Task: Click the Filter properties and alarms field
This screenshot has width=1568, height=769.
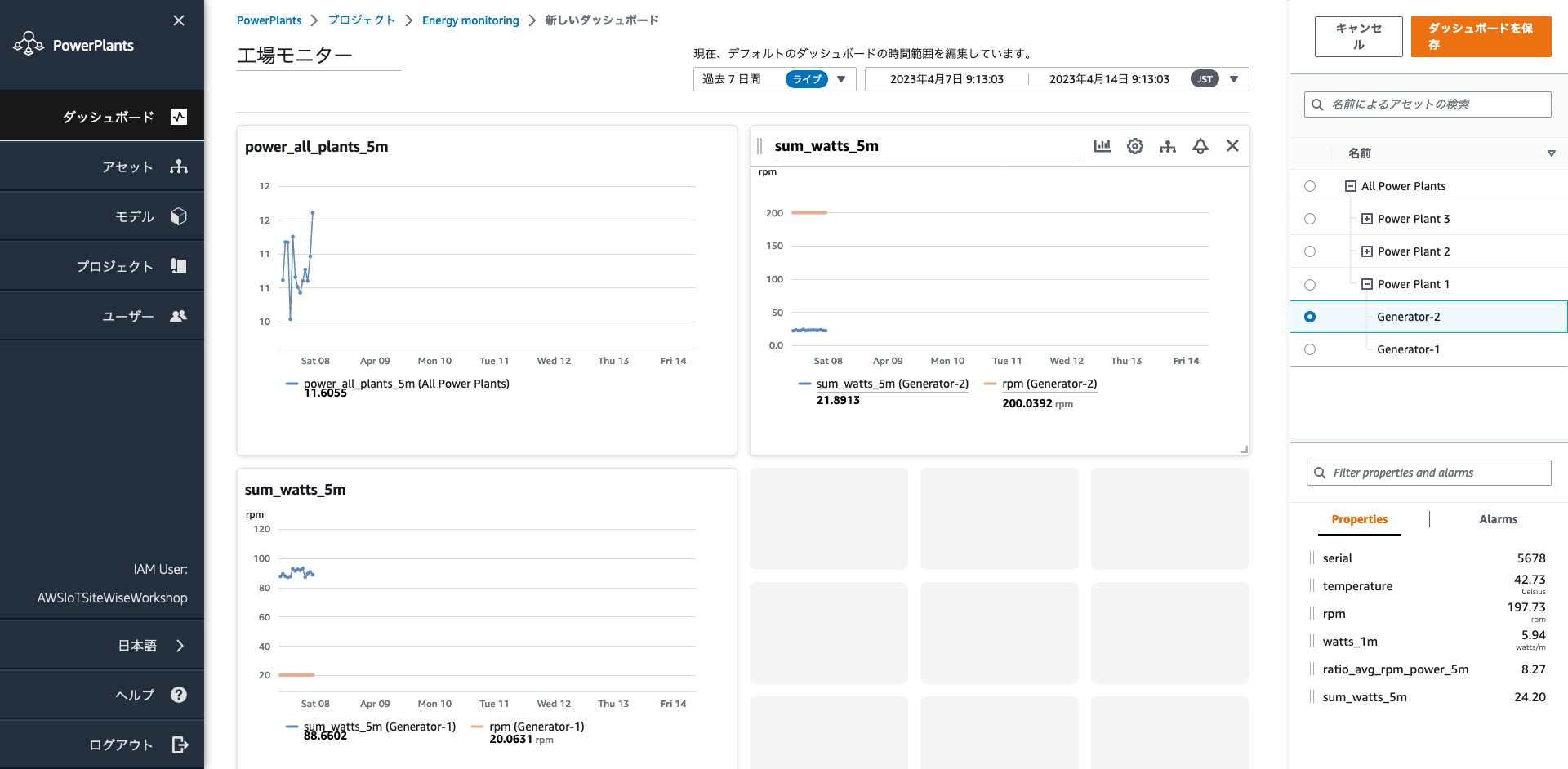Action: coord(1429,473)
